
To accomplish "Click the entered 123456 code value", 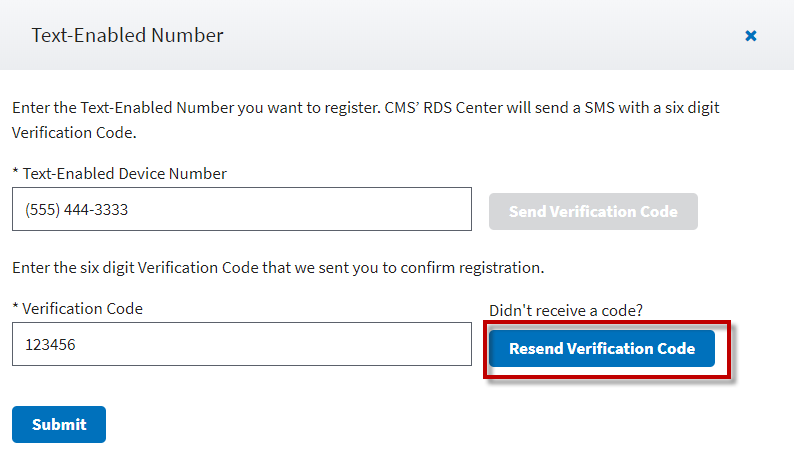I will (52, 345).
